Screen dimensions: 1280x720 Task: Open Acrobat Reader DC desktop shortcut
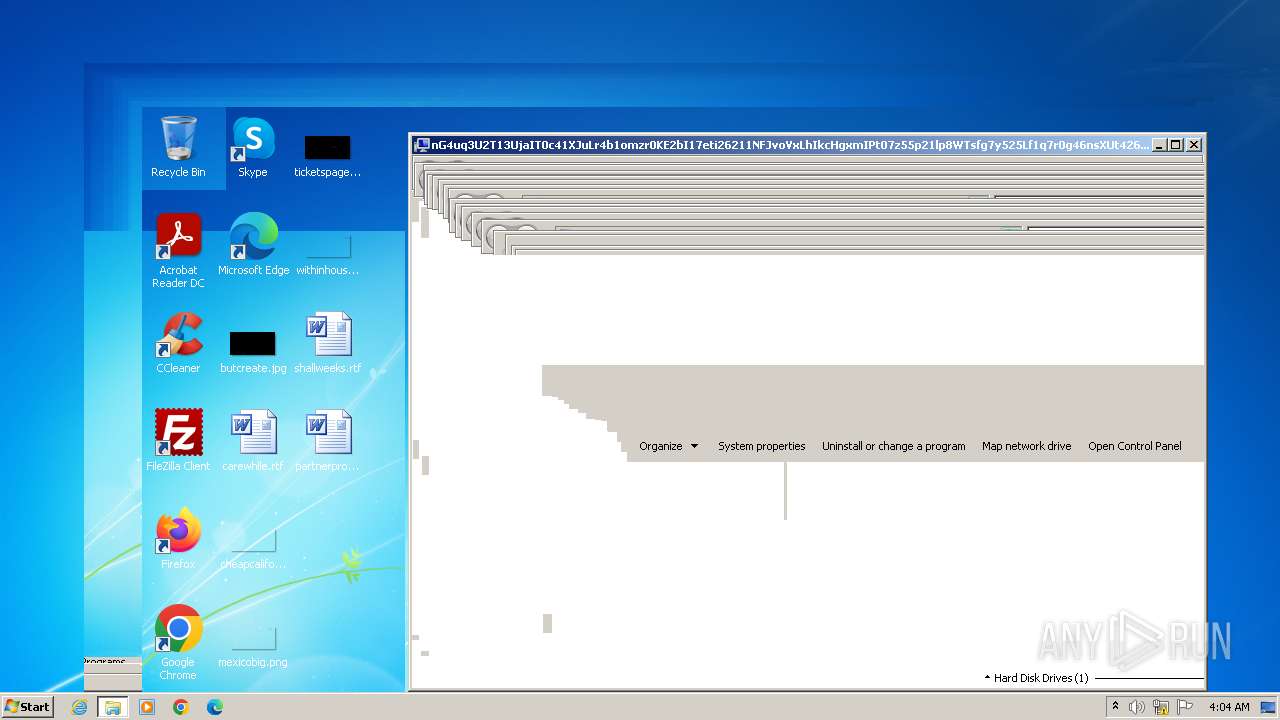pos(178,250)
